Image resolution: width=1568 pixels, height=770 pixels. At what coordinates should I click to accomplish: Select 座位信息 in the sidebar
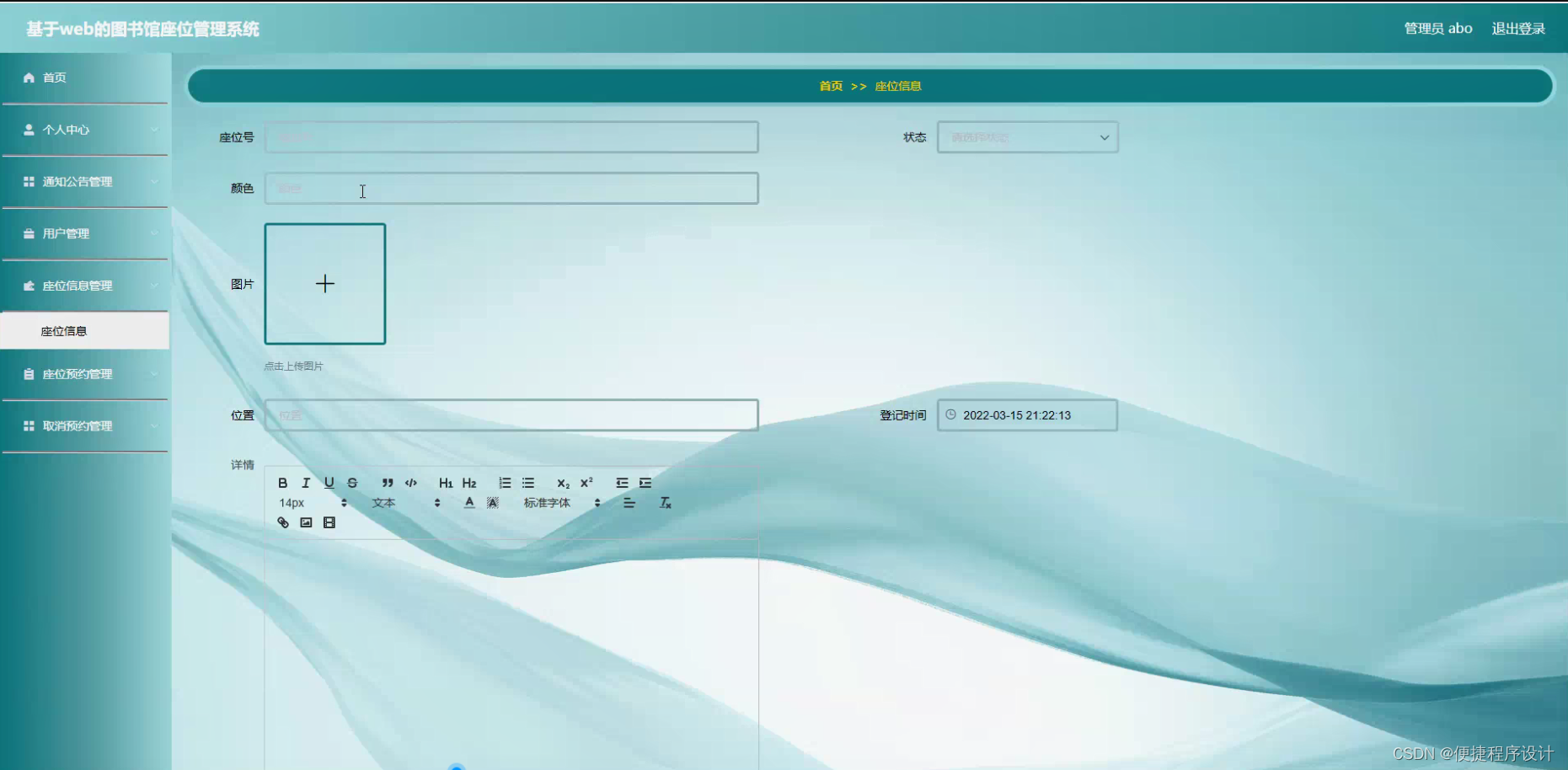(84, 330)
